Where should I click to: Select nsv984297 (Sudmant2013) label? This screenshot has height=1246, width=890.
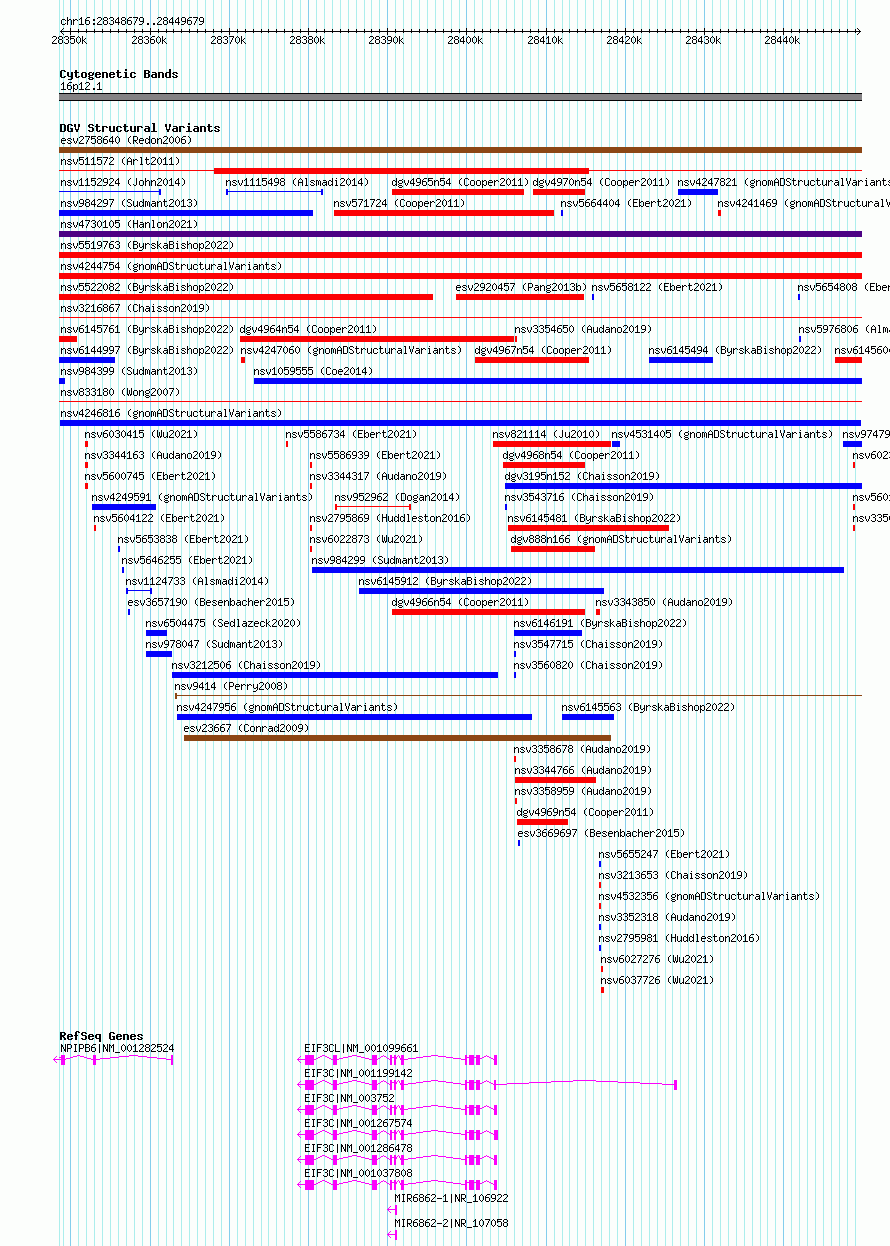click(x=129, y=203)
